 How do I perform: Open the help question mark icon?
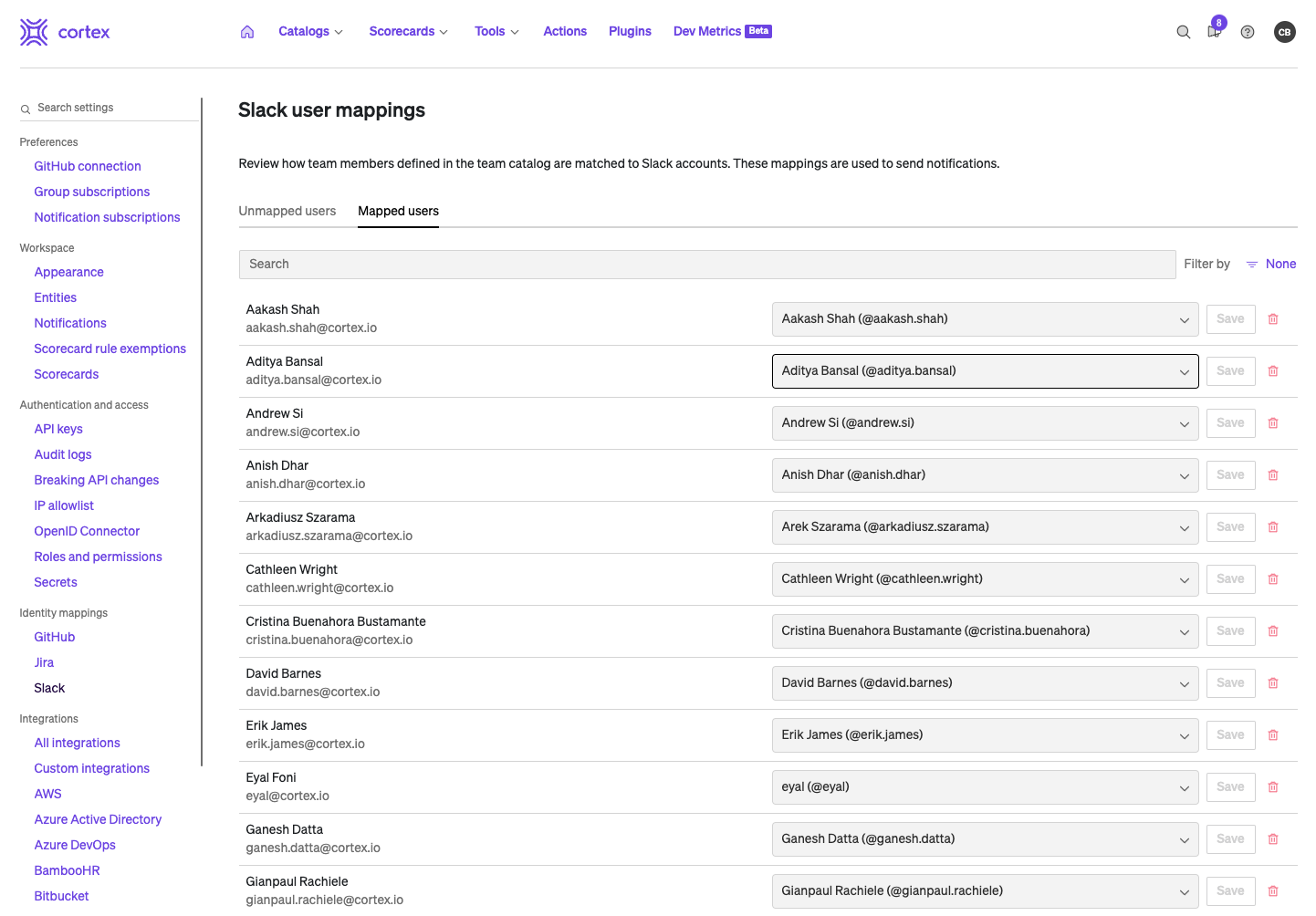(1247, 32)
